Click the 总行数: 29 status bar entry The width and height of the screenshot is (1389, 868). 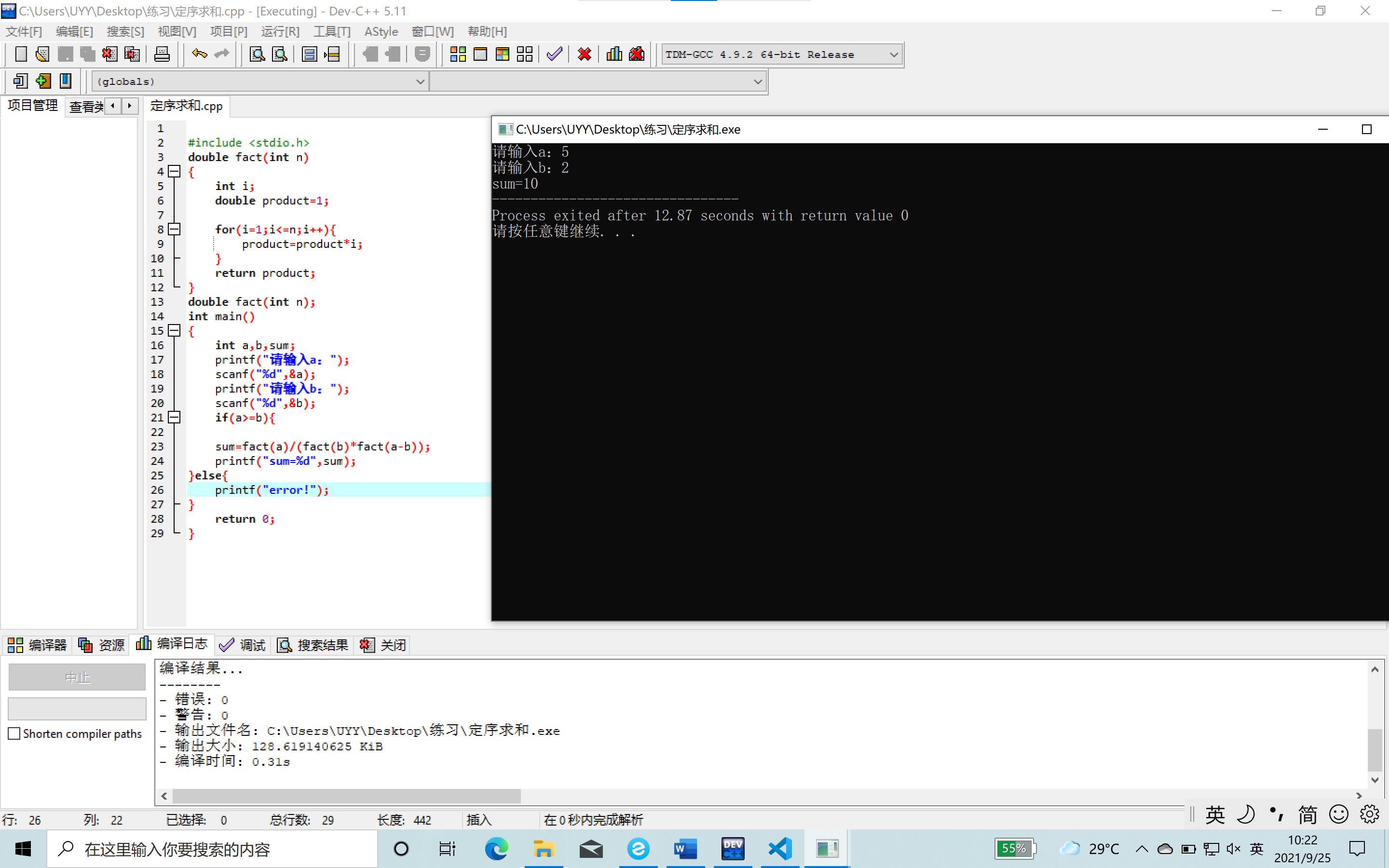pyautogui.click(x=302, y=819)
